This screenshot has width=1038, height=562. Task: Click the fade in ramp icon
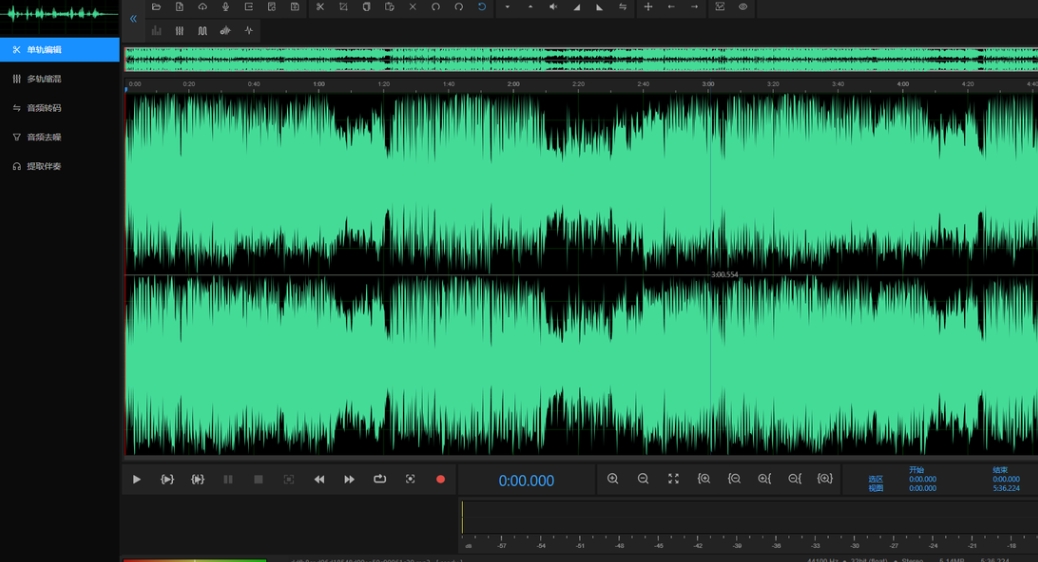coord(577,7)
